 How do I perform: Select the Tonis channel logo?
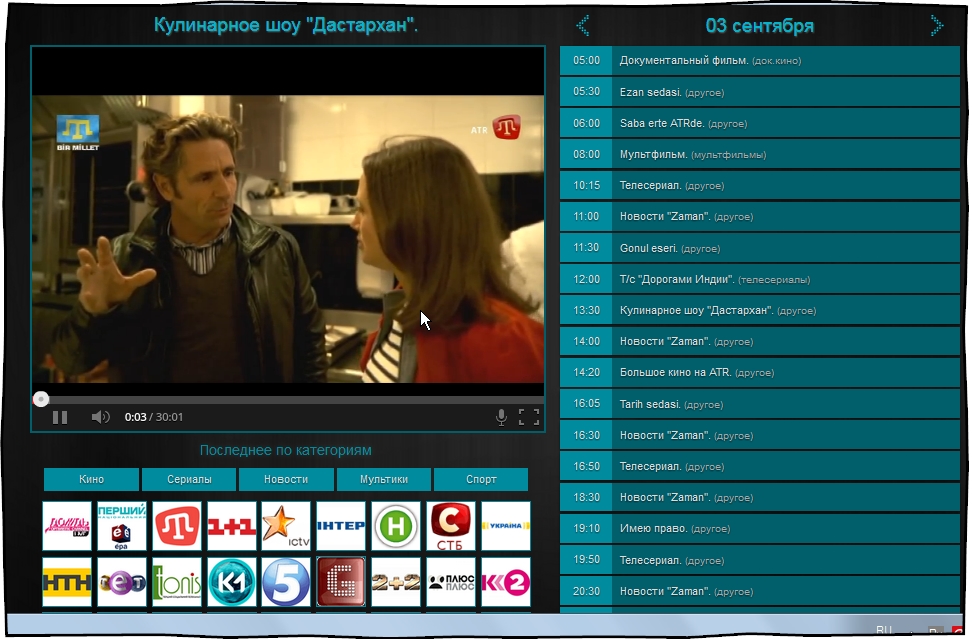(x=177, y=582)
